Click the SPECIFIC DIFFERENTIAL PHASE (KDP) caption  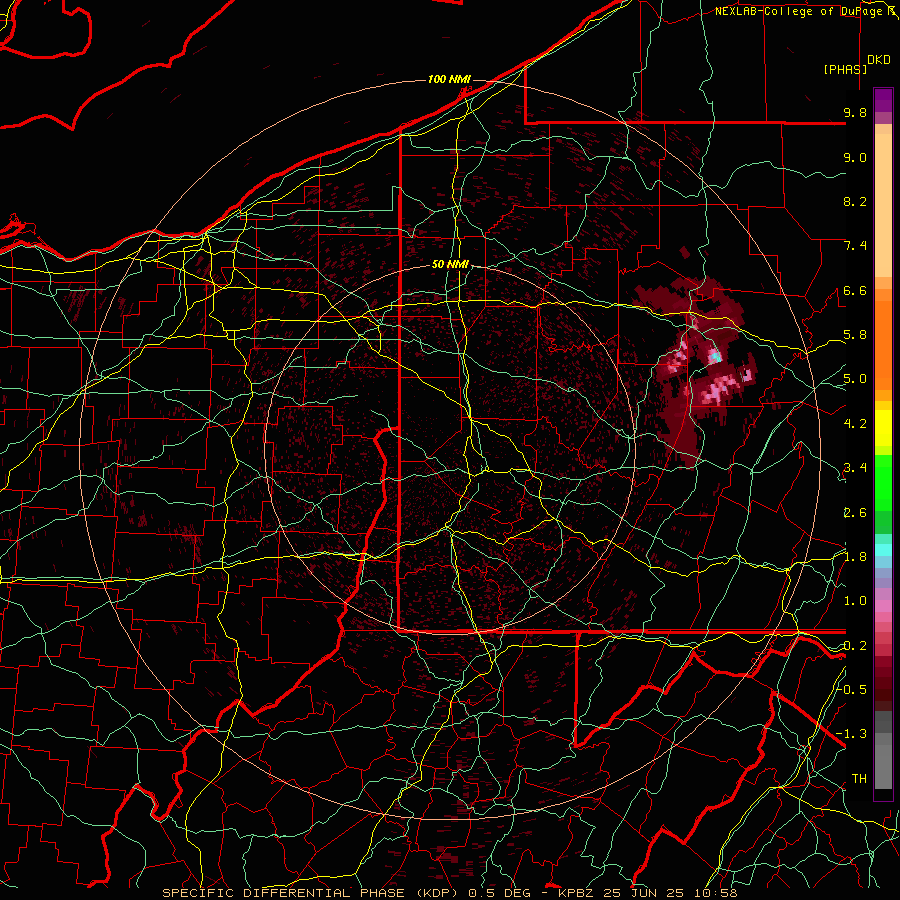click(313, 893)
